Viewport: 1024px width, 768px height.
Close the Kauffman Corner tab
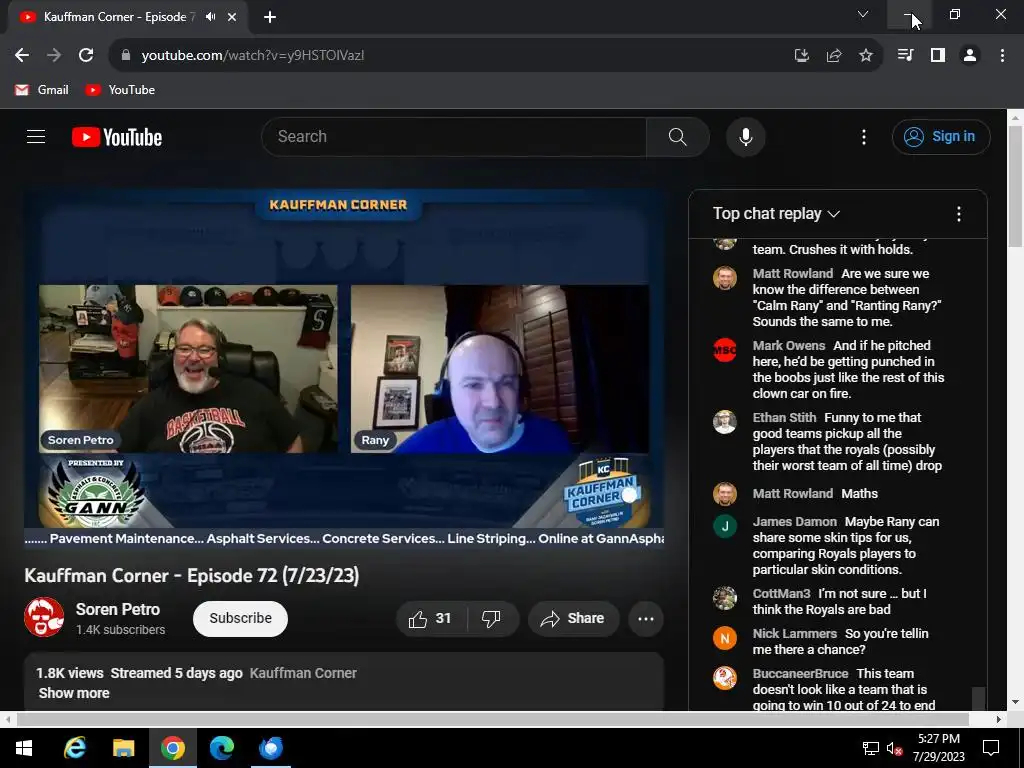(232, 17)
